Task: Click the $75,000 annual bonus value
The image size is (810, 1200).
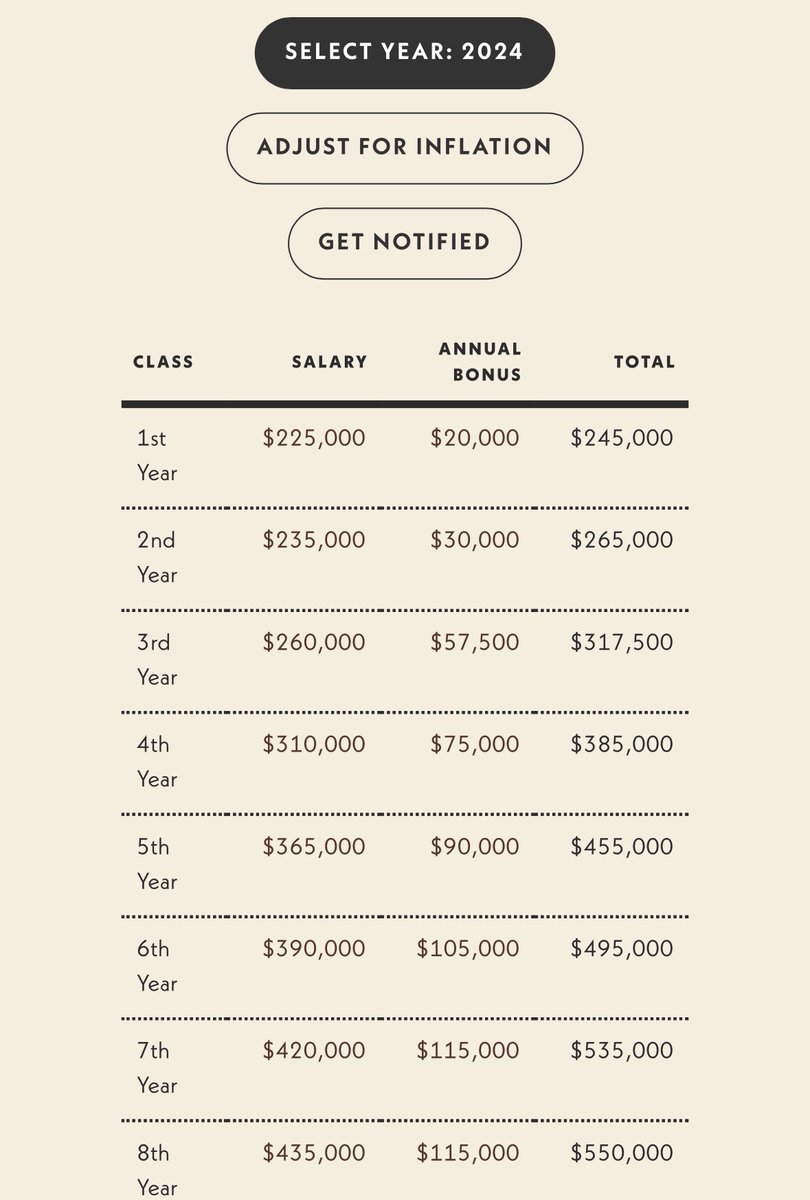Action: [x=475, y=744]
